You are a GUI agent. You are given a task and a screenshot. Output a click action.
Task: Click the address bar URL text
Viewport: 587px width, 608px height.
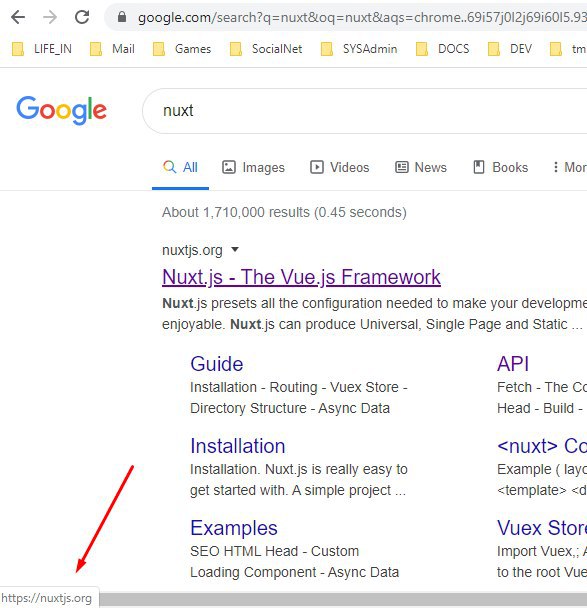362,17
